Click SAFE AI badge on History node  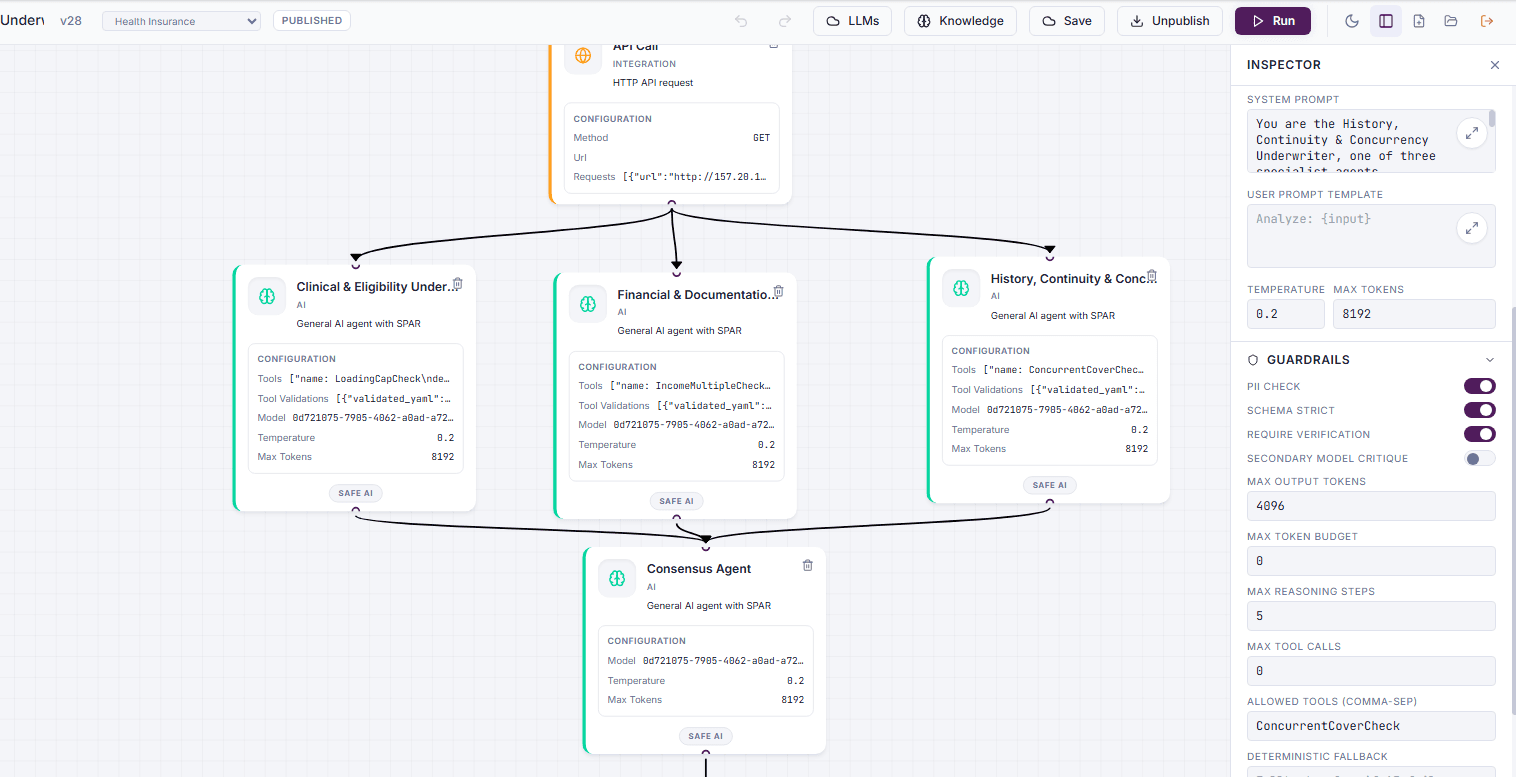[x=1049, y=485]
